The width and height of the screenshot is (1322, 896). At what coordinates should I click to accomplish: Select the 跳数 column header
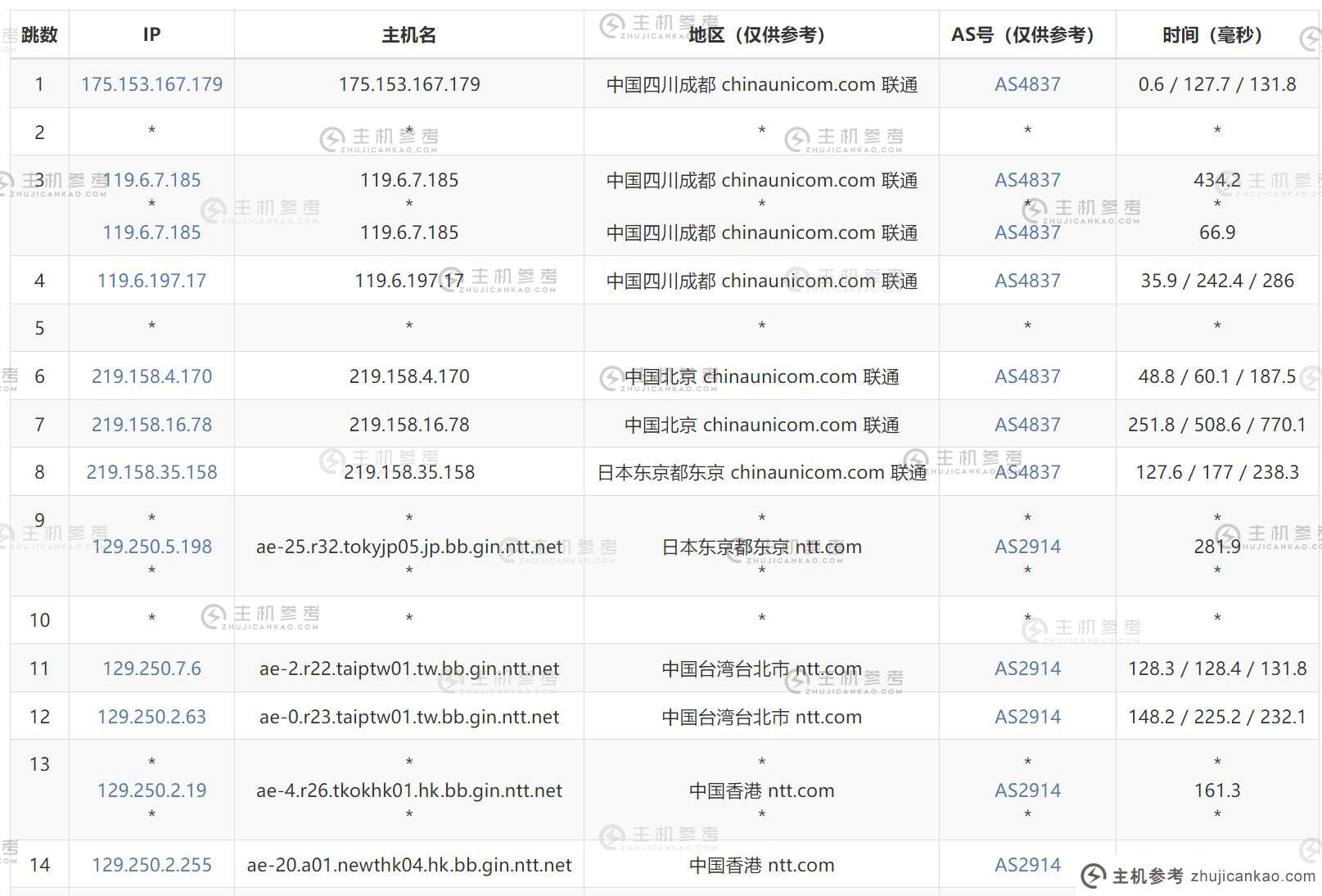click(x=39, y=35)
